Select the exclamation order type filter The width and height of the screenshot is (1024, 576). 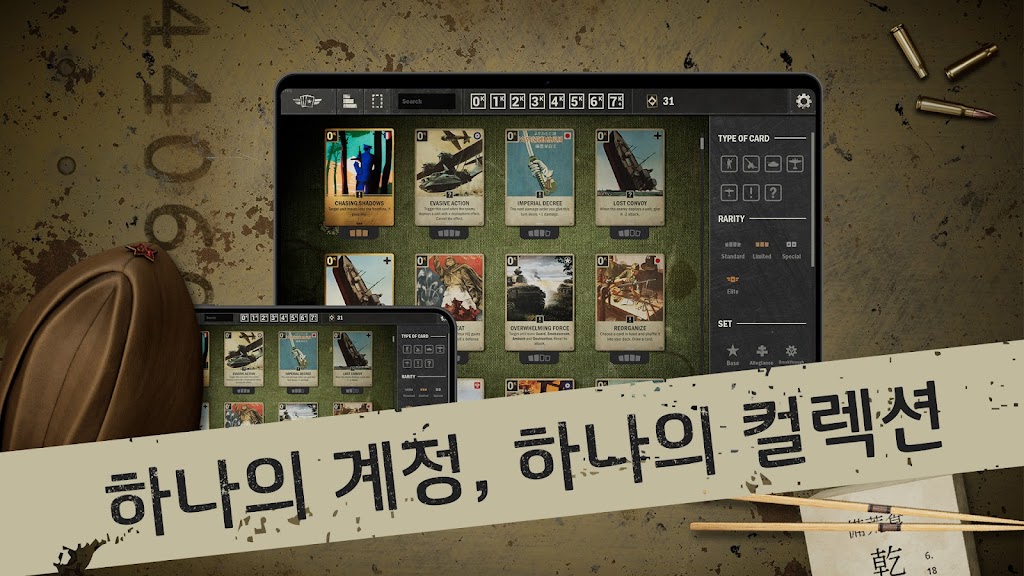(x=751, y=192)
